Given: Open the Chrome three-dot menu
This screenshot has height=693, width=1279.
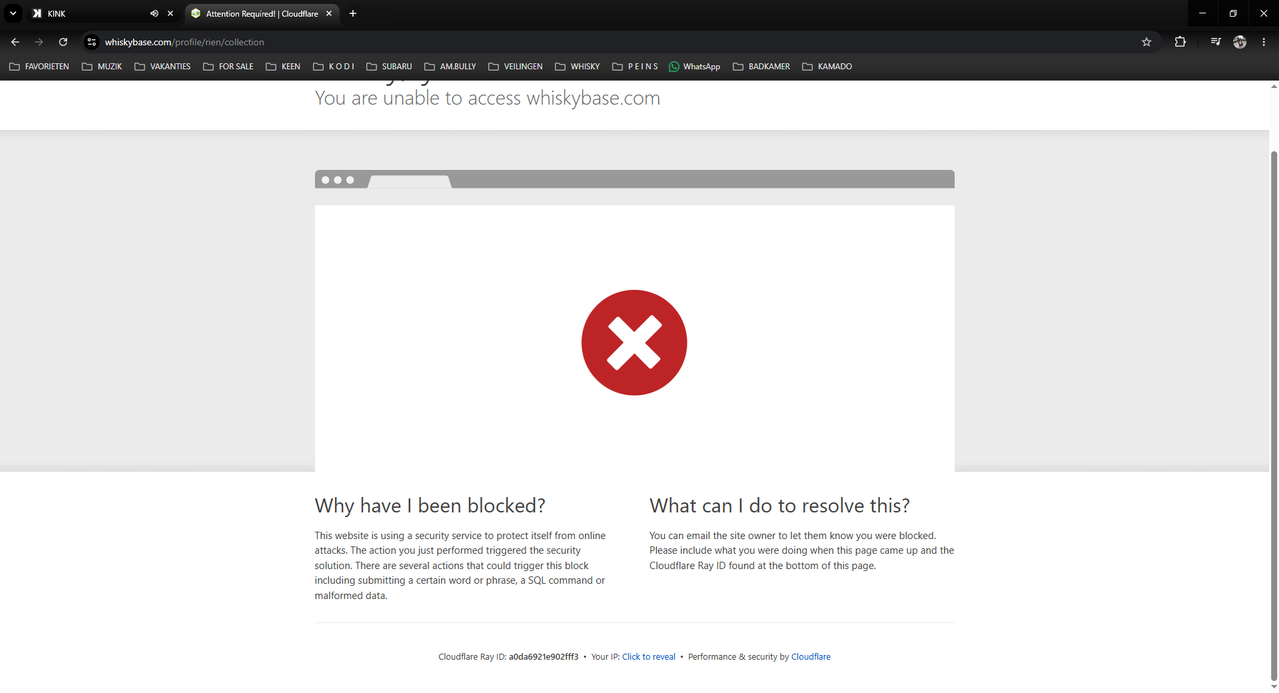Looking at the screenshot, I should click(x=1264, y=42).
